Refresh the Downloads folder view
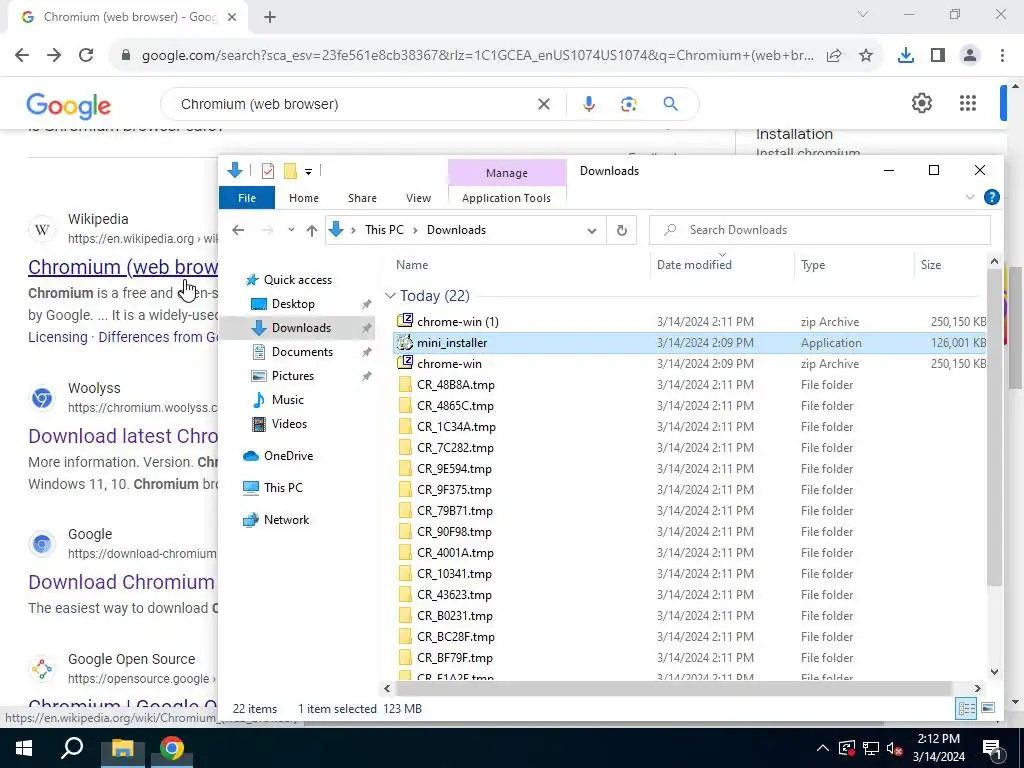Screen dimensions: 1024x768 coord(622,230)
